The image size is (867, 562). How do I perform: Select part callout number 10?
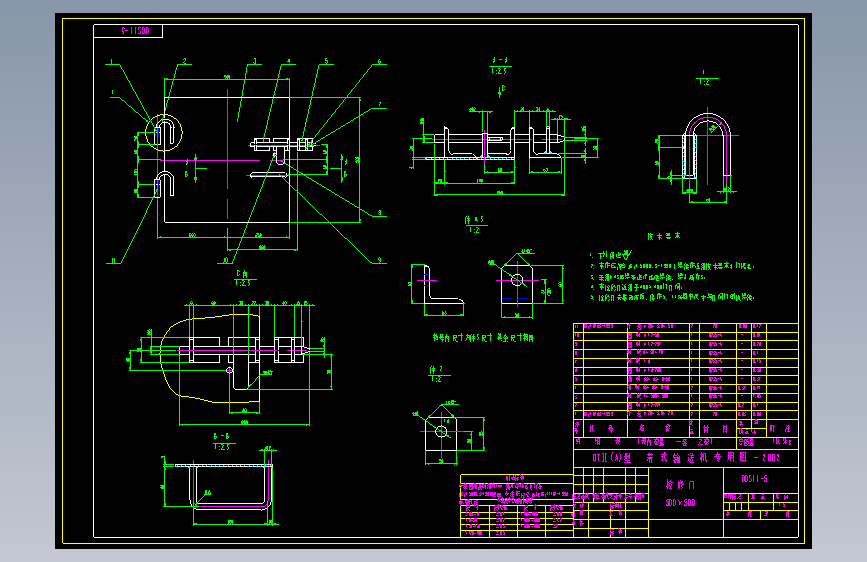coord(225,260)
